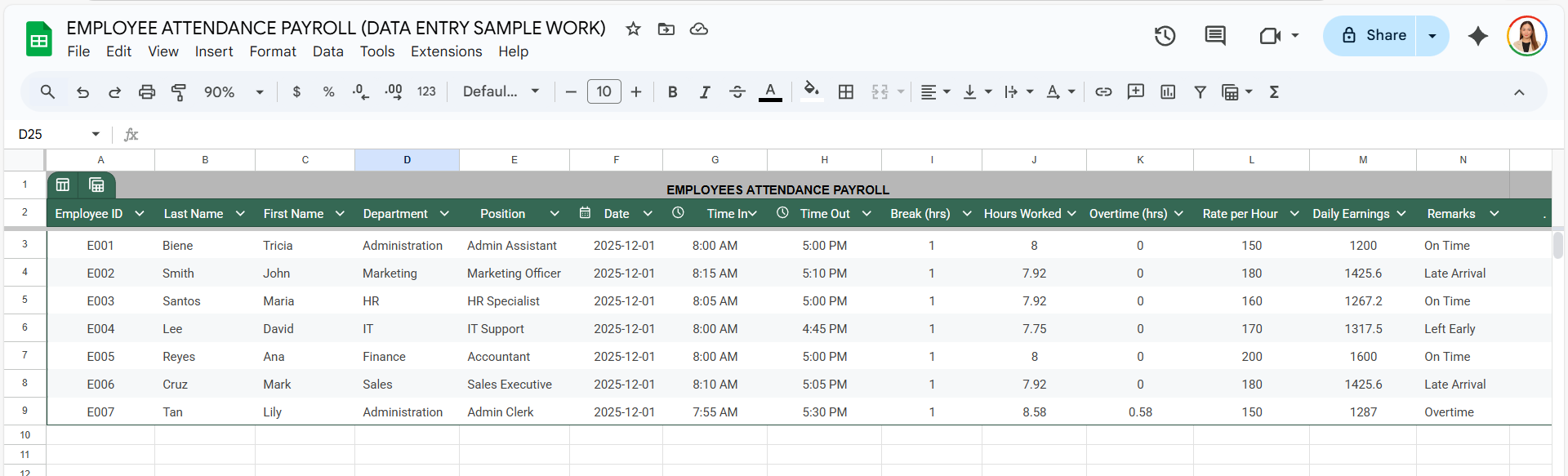Open the Extensions menu
This screenshot has height=476, width=1568.
(446, 51)
